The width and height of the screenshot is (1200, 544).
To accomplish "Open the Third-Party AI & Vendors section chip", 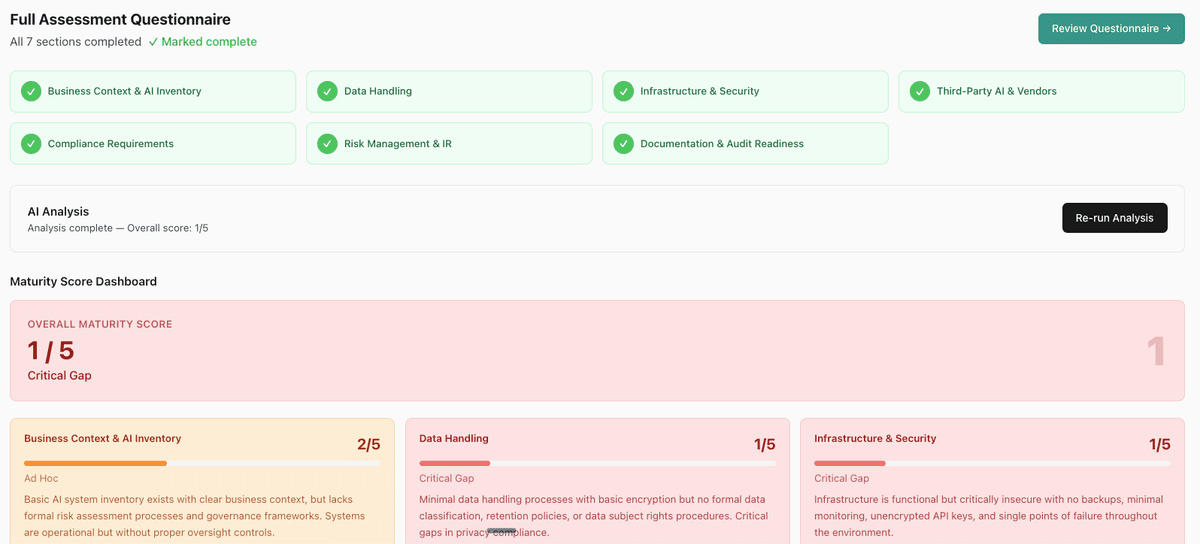I will tap(1042, 91).
